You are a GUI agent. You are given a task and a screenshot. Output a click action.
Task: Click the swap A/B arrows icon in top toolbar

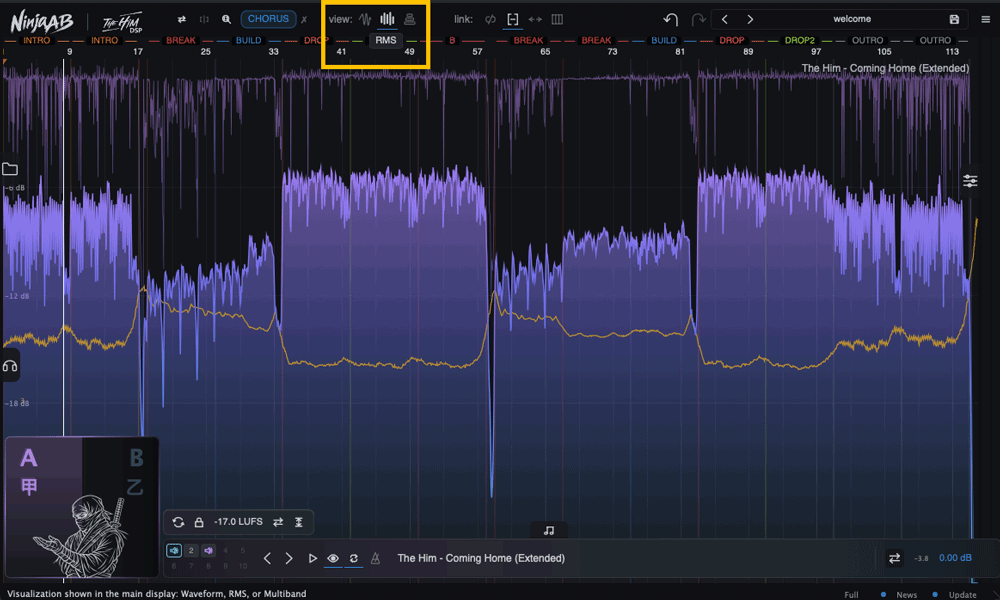click(x=182, y=19)
